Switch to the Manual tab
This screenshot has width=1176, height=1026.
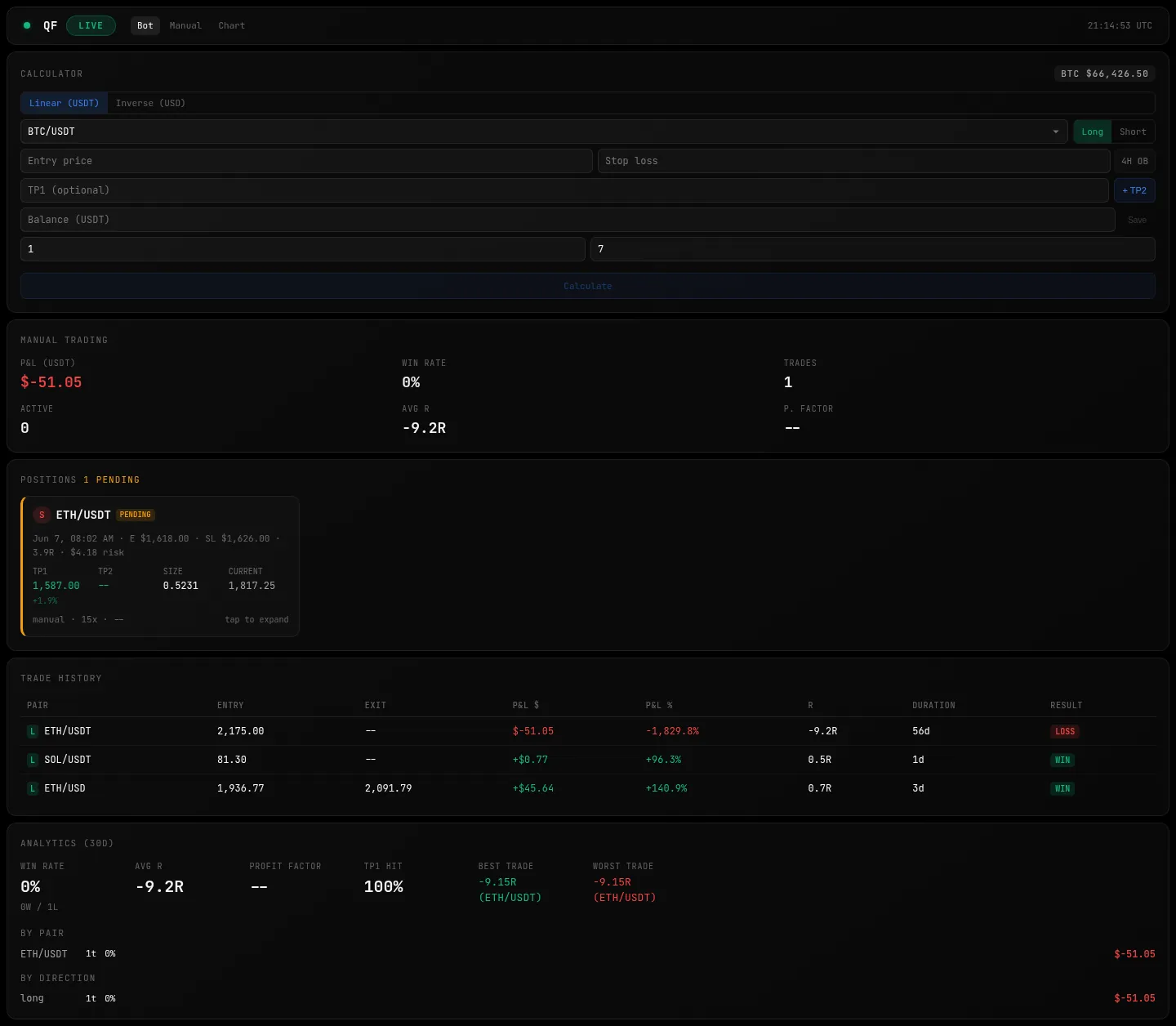point(185,25)
